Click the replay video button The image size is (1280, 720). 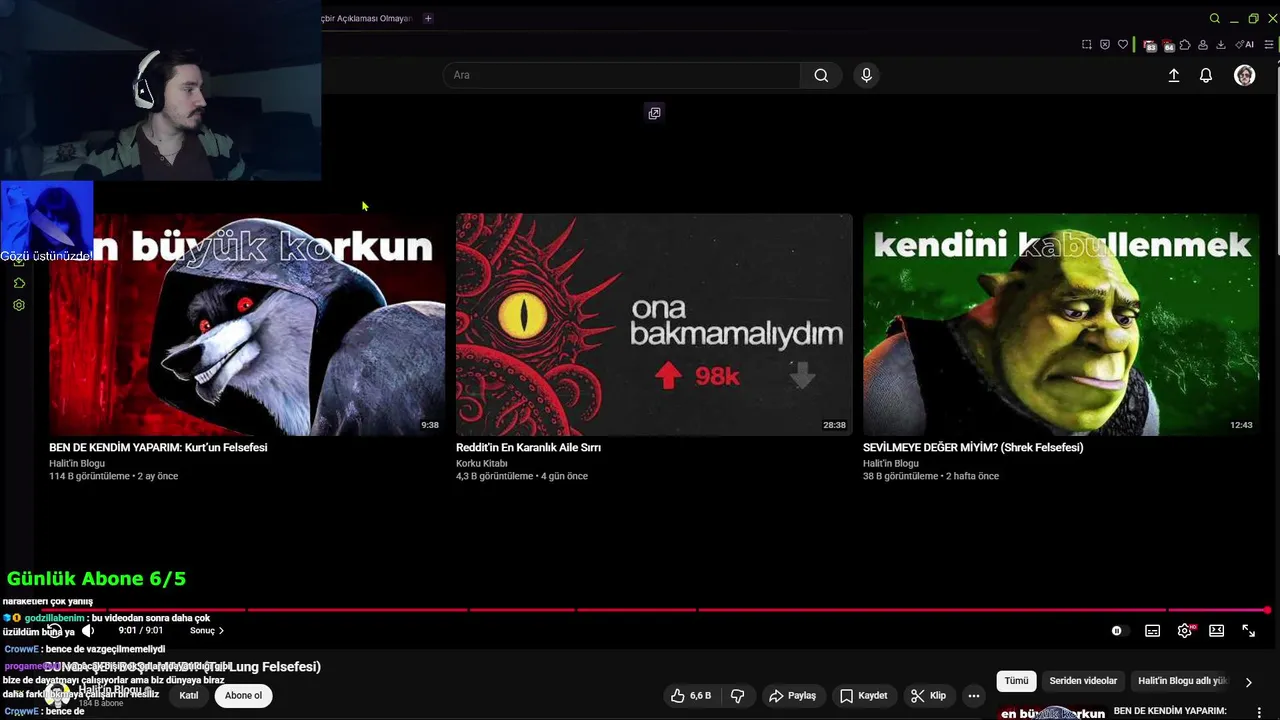(x=56, y=631)
